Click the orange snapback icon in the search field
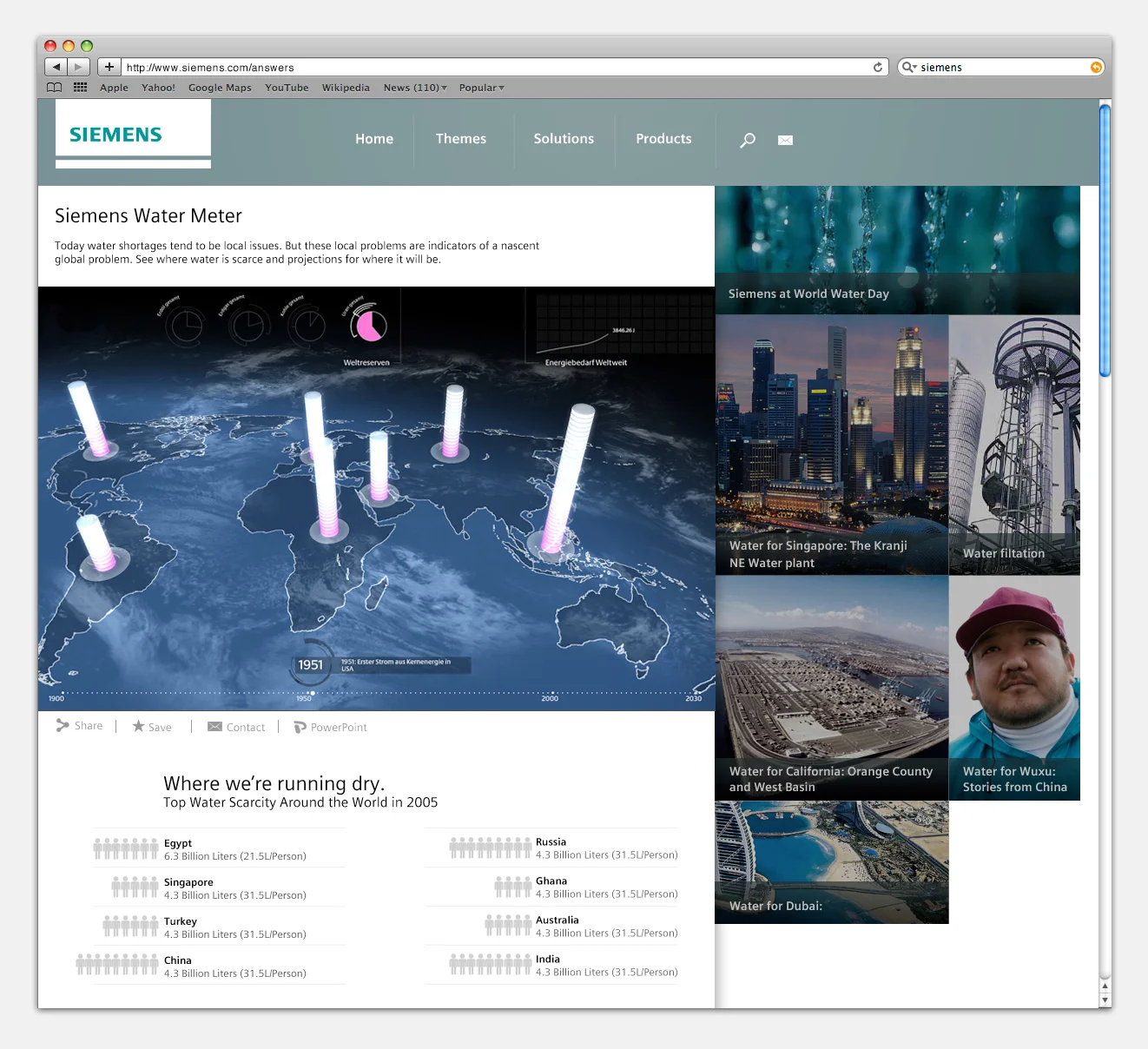1148x1049 pixels. point(1096,67)
